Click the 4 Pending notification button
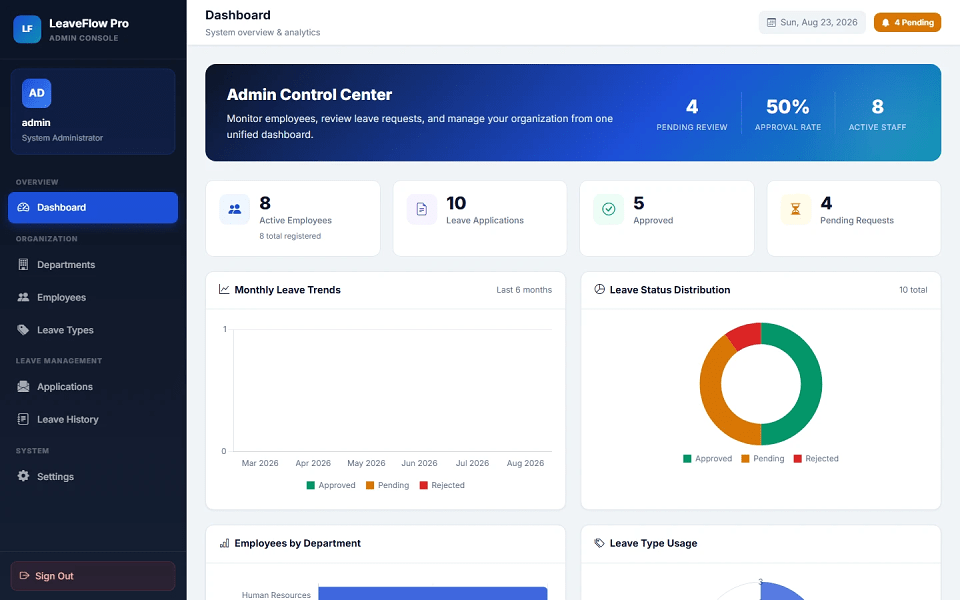 [907, 23]
